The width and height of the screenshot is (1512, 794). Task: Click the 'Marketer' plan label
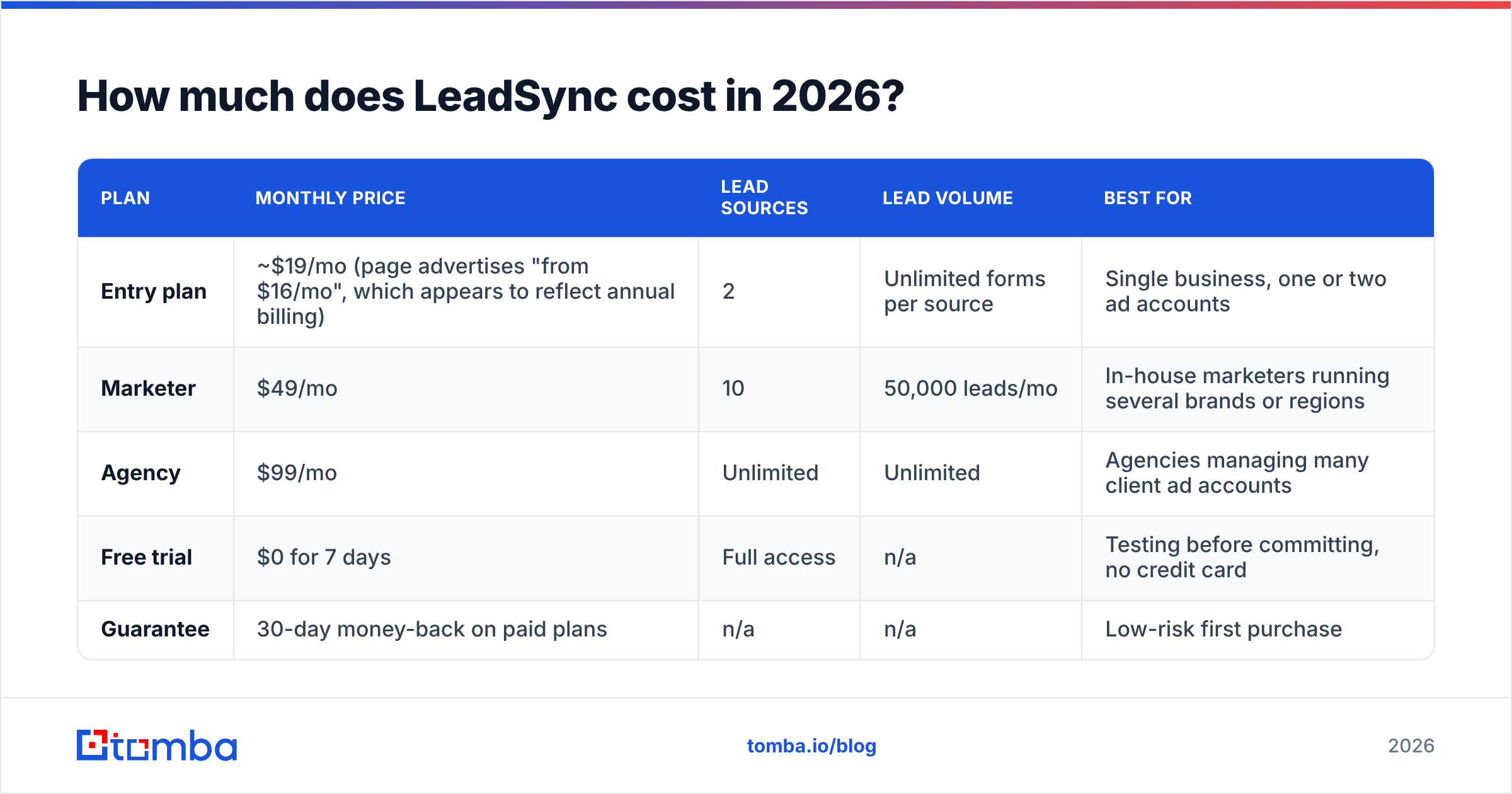click(148, 388)
